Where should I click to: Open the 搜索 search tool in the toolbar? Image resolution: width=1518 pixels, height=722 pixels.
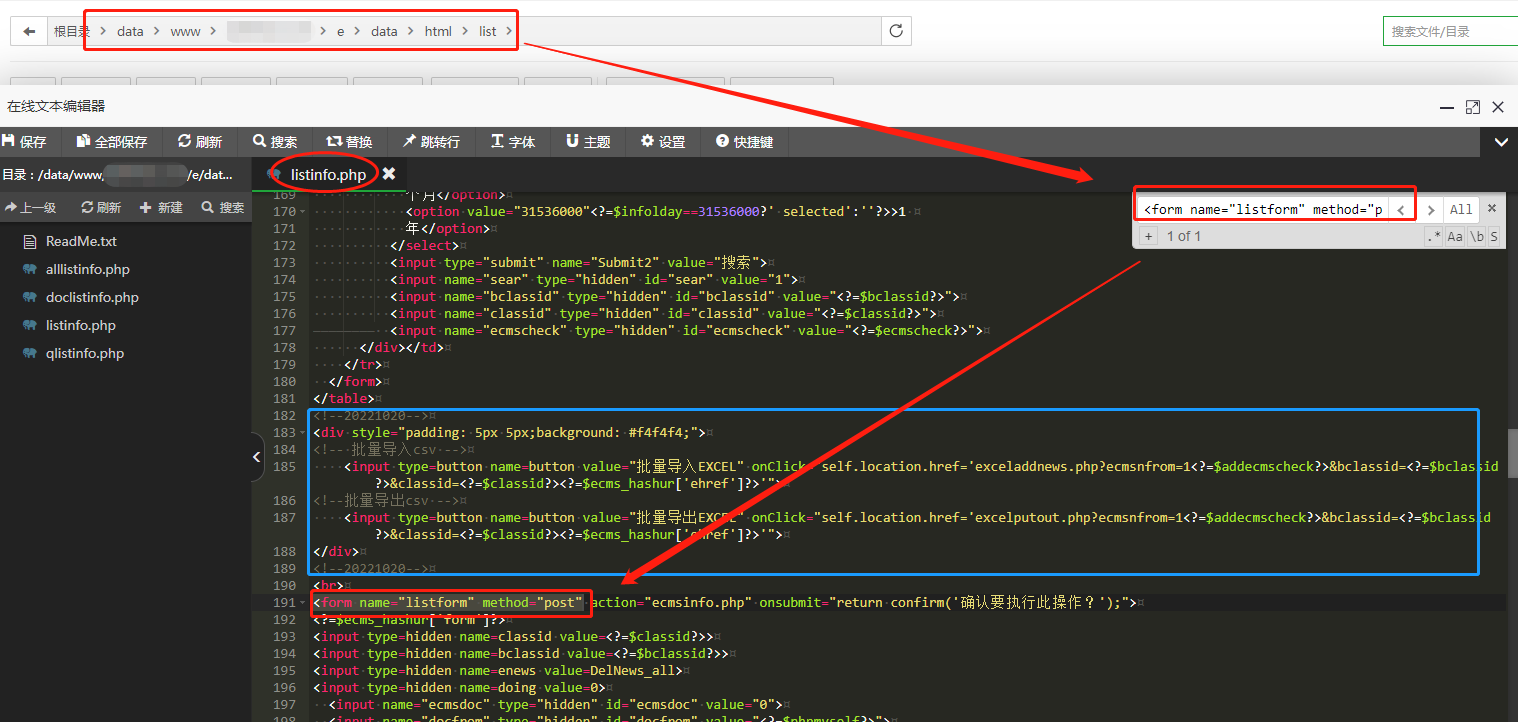pyautogui.click(x=275, y=142)
